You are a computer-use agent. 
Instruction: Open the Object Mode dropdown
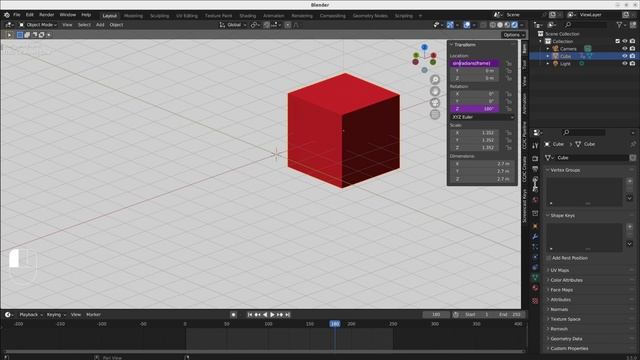click(38, 25)
